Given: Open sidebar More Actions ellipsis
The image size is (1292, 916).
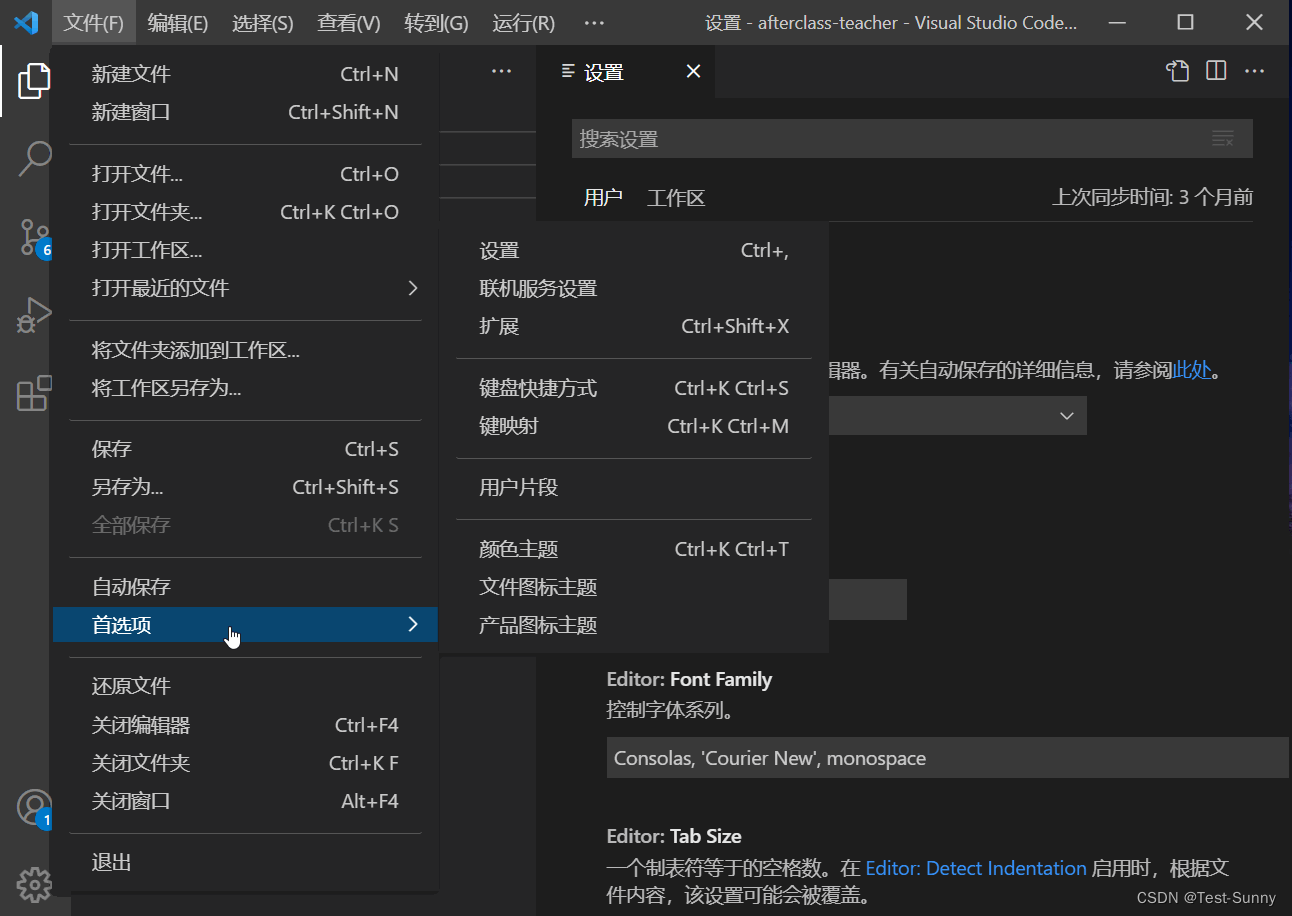Looking at the screenshot, I should [x=501, y=71].
